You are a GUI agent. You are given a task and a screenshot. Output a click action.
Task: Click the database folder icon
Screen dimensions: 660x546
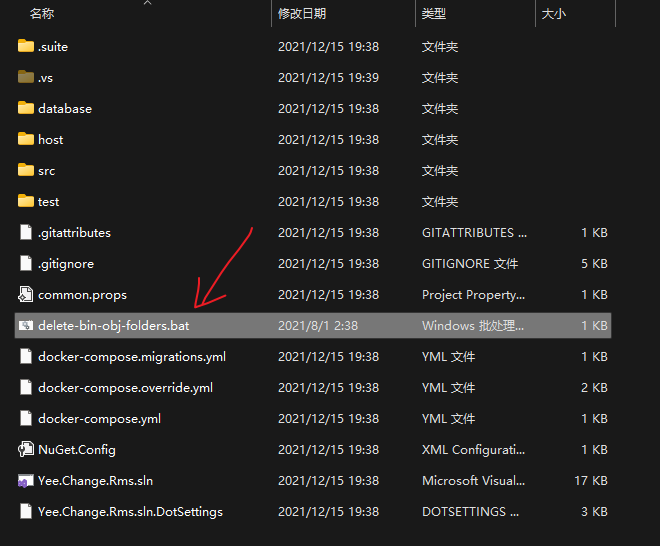[26, 108]
